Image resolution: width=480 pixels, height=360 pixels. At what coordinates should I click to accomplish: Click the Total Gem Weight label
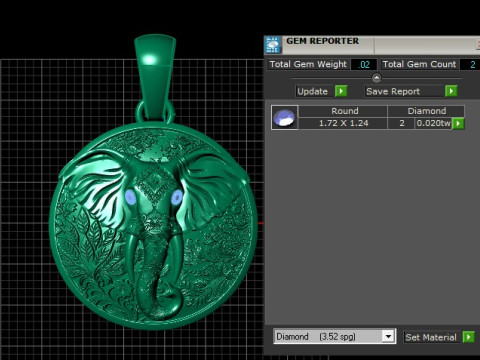[x=308, y=64]
